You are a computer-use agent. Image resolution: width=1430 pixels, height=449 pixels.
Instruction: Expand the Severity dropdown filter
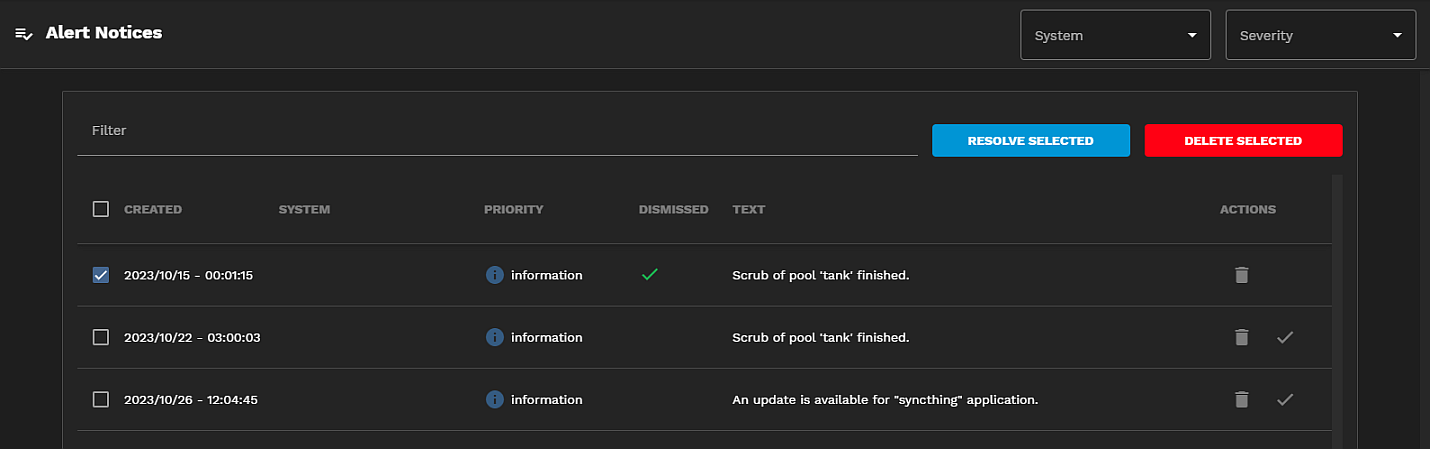(1320, 35)
